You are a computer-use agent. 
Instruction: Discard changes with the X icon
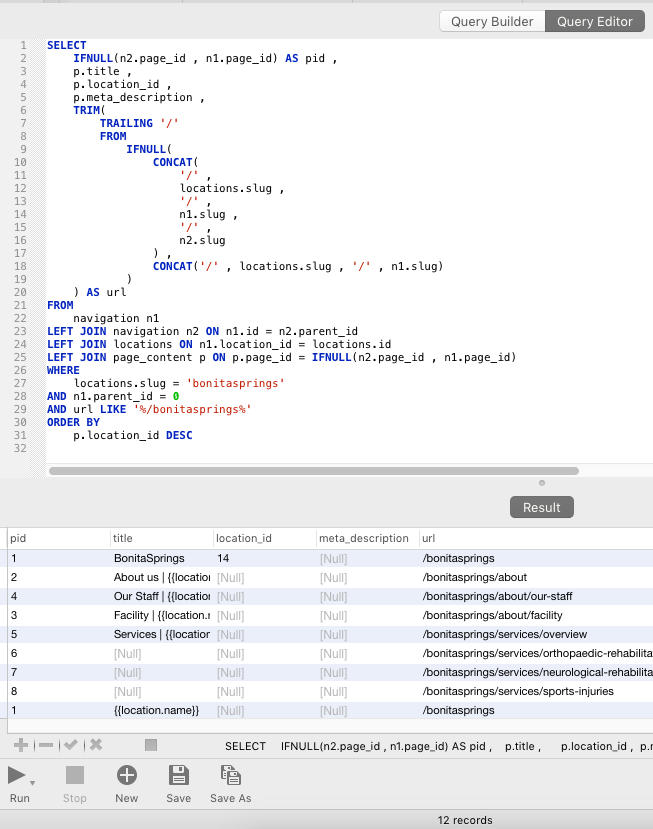(96, 745)
